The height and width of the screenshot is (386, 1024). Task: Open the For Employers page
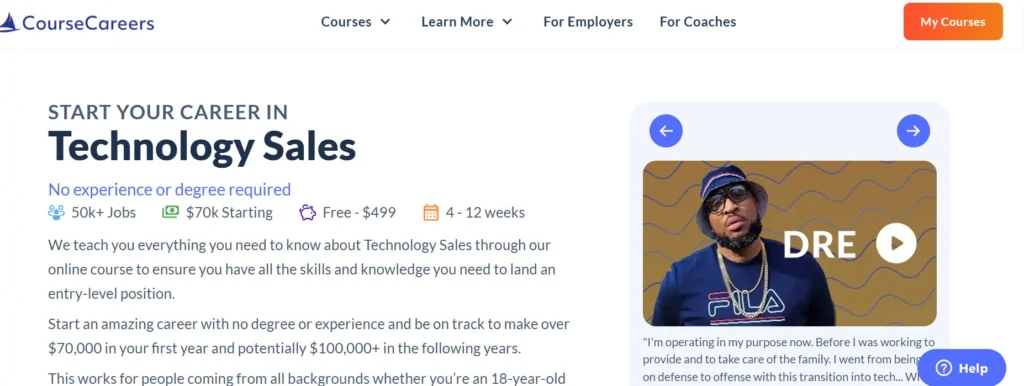pyautogui.click(x=588, y=22)
